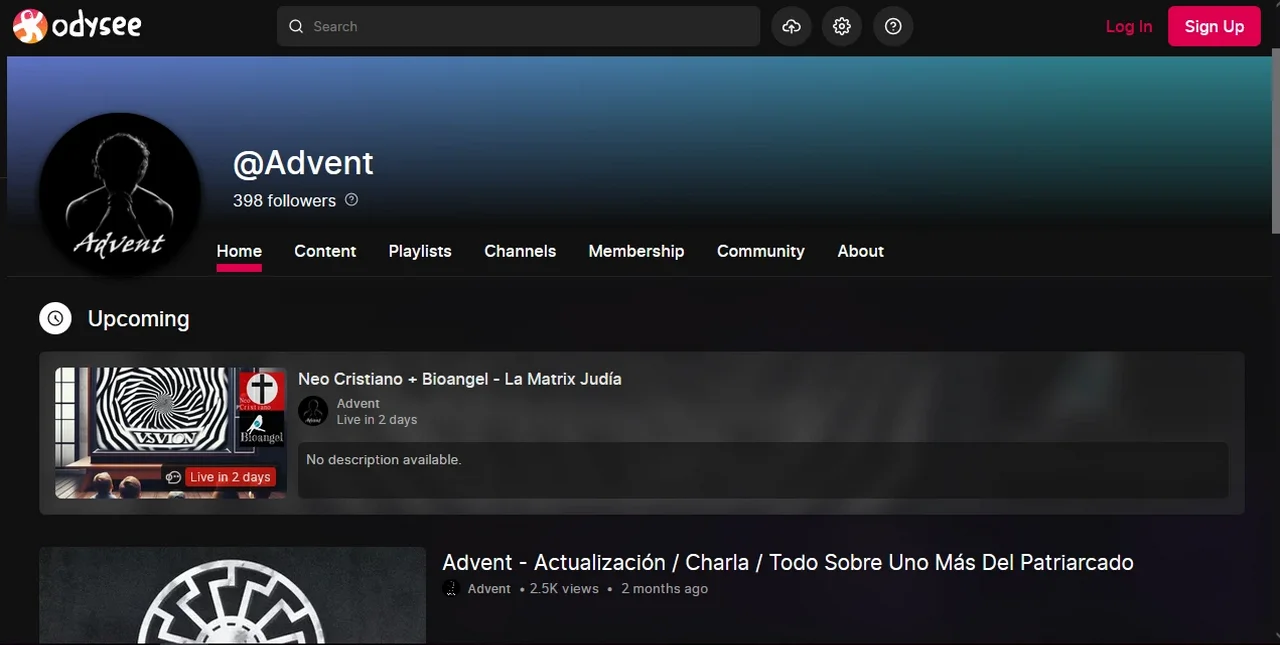
Task: Open the About tab
Action: [860, 251]
